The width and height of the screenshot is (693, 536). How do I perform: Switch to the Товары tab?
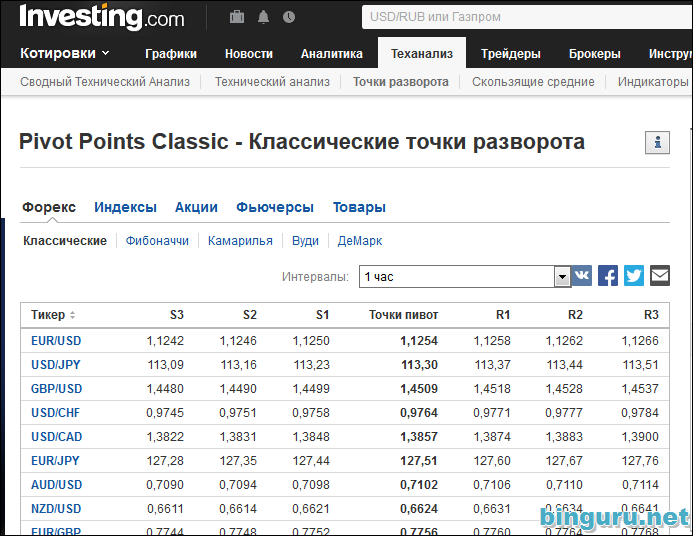(x=359, y=207)
